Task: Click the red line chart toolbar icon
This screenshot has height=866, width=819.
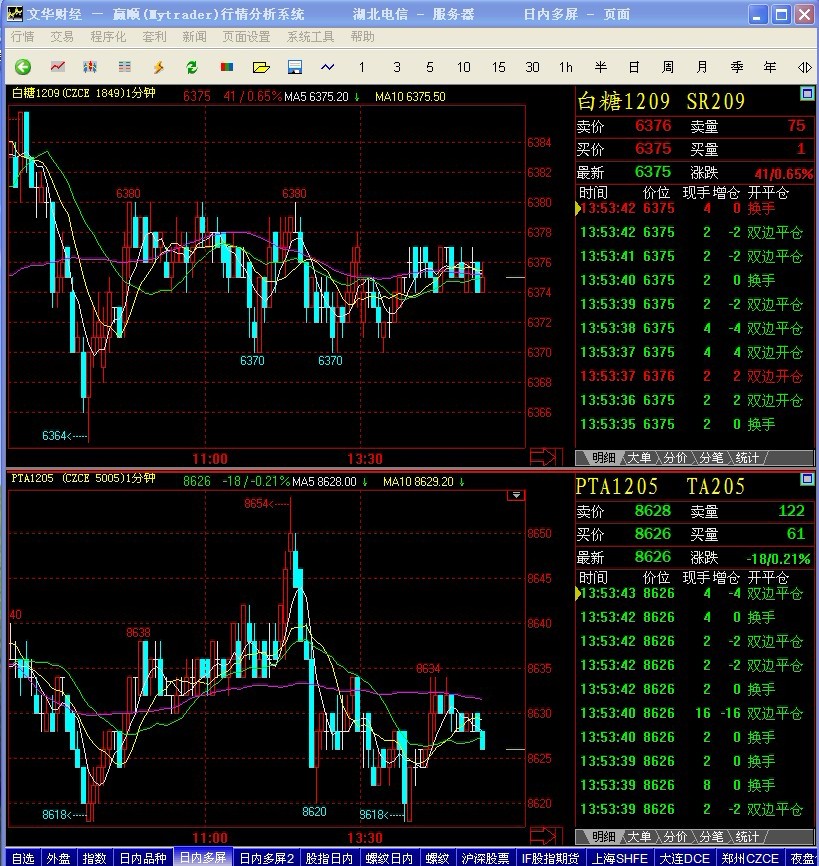Action: coord(58,67)
